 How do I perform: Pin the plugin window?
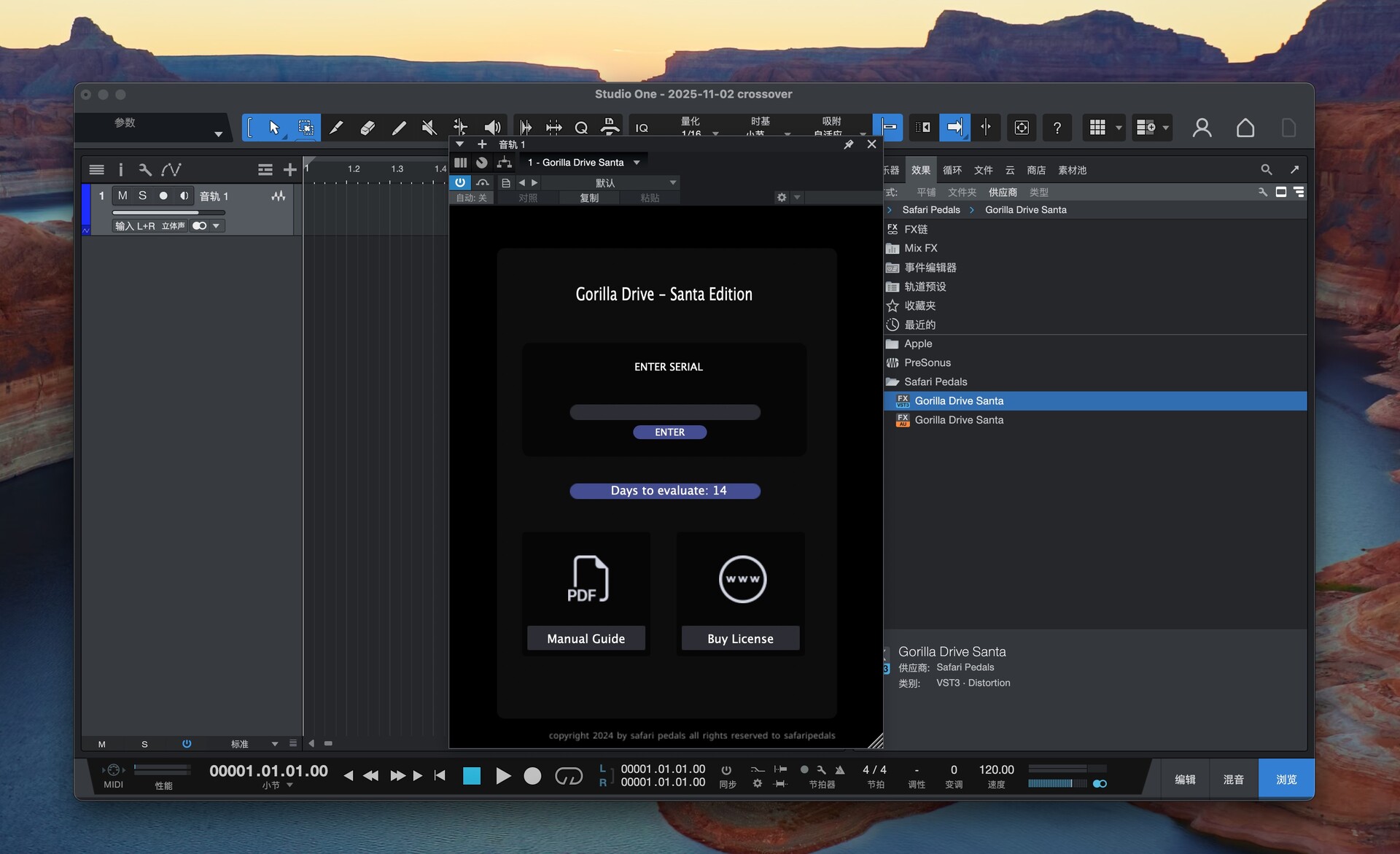pyautogui.click(x=849, y=144)
